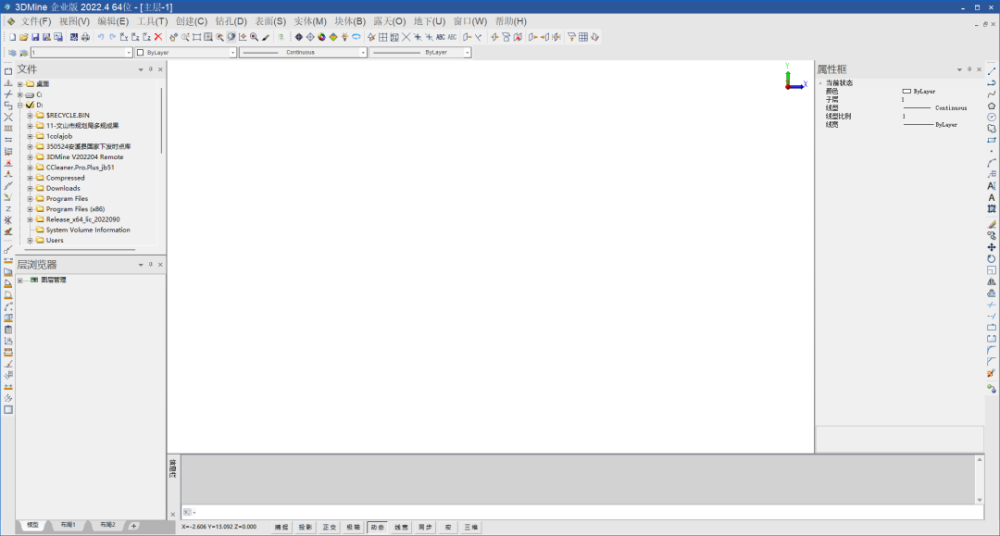Image resolution: width=1000 pixels, height=536 pixels.
Task: Click the red X delete icon
Action: pyautogui.click(x=158, y=37)
